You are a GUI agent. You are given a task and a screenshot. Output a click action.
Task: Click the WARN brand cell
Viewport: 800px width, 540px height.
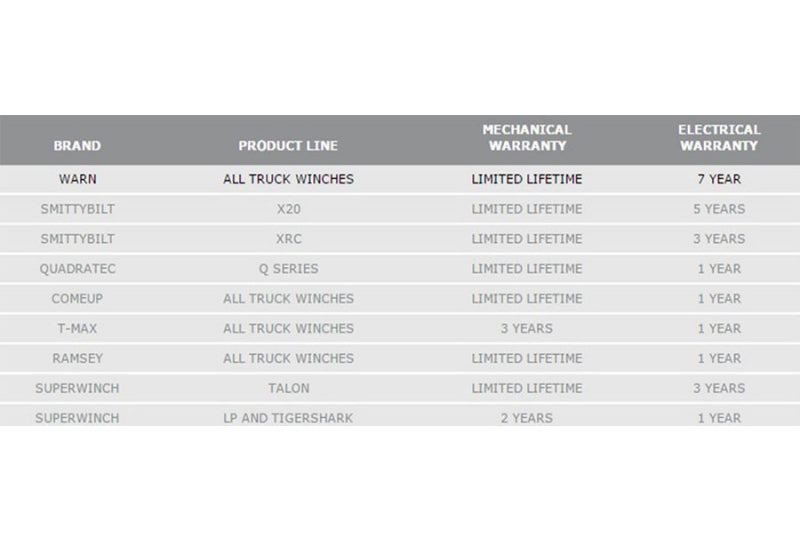(x=77, y=179)
